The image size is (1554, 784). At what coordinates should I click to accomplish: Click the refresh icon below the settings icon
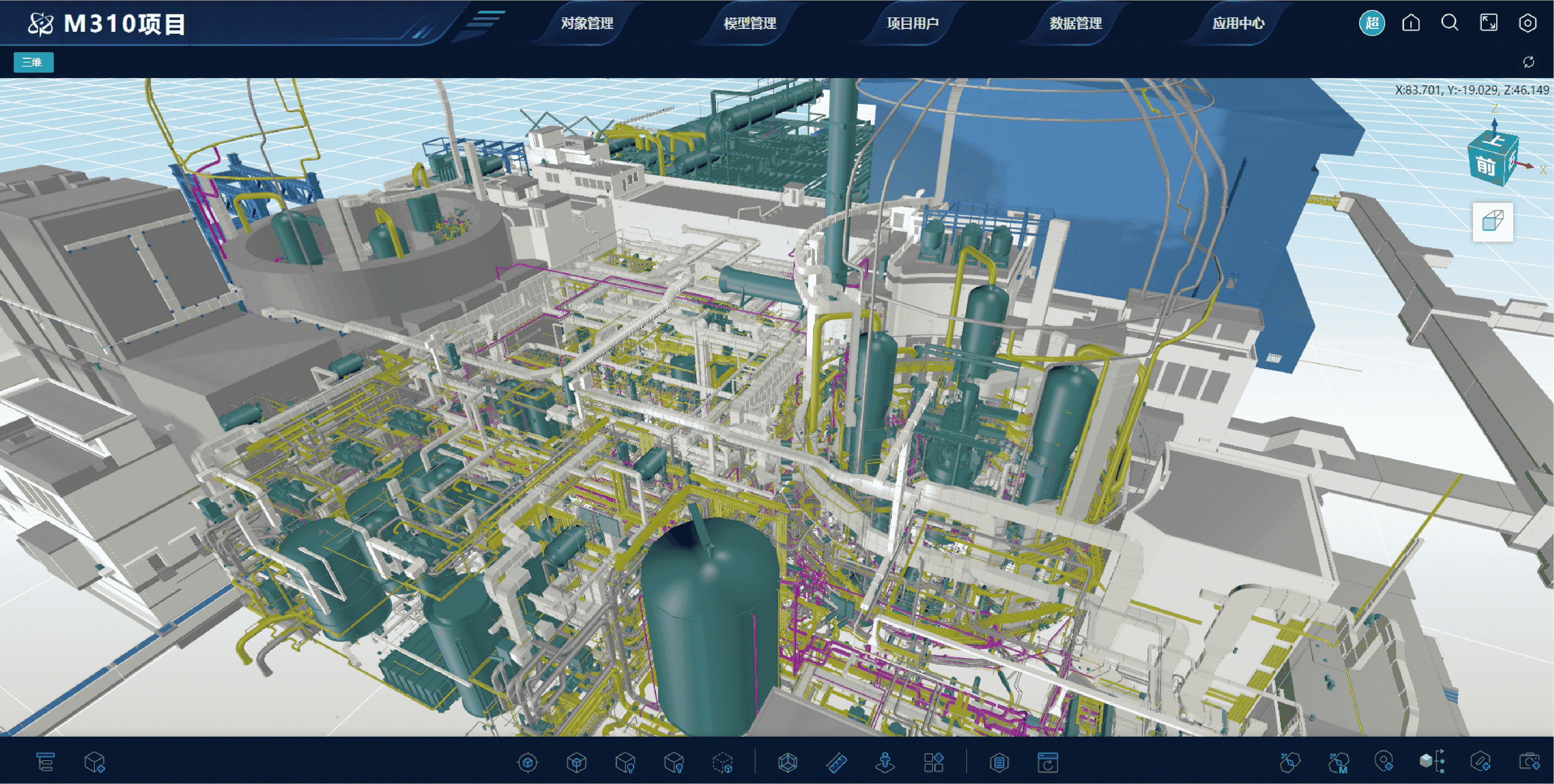(x=1529, y=62)
